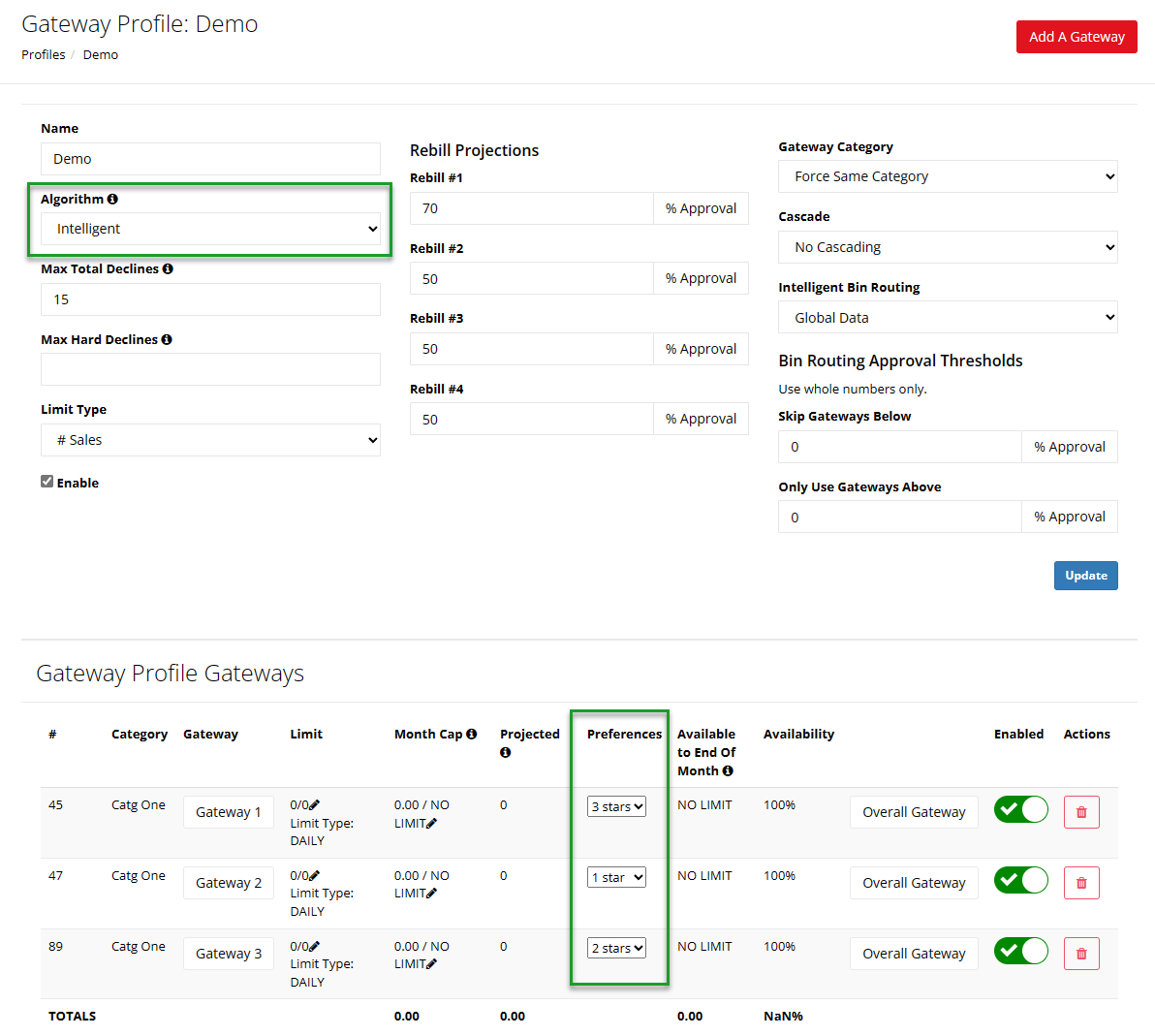Open the Cascade dropdown
The height and width of the screenshot is (1036, 1155).
(947, 247)
